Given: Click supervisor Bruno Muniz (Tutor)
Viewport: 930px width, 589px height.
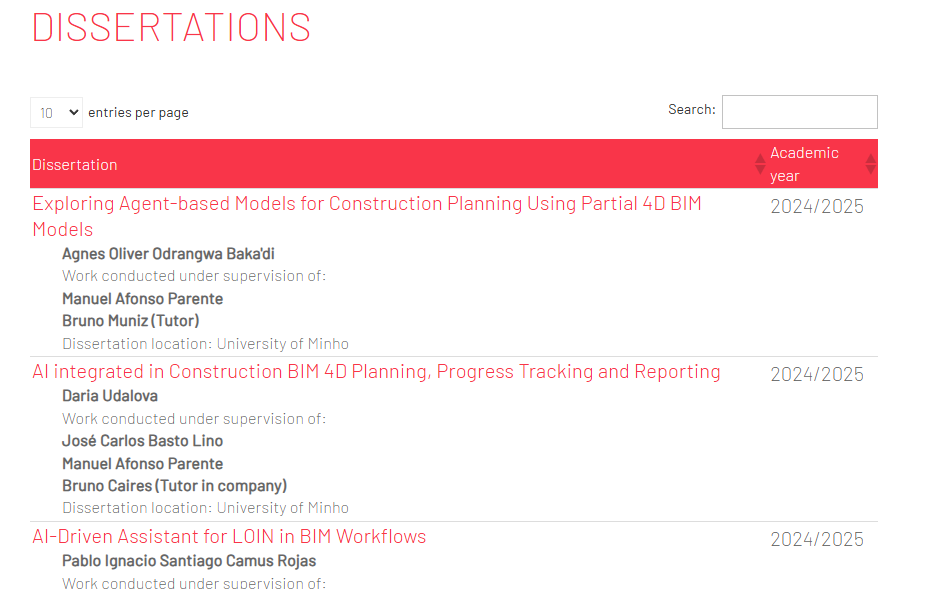Looking at the screenshot, I should pyautogui.click(x=131, y=321).
